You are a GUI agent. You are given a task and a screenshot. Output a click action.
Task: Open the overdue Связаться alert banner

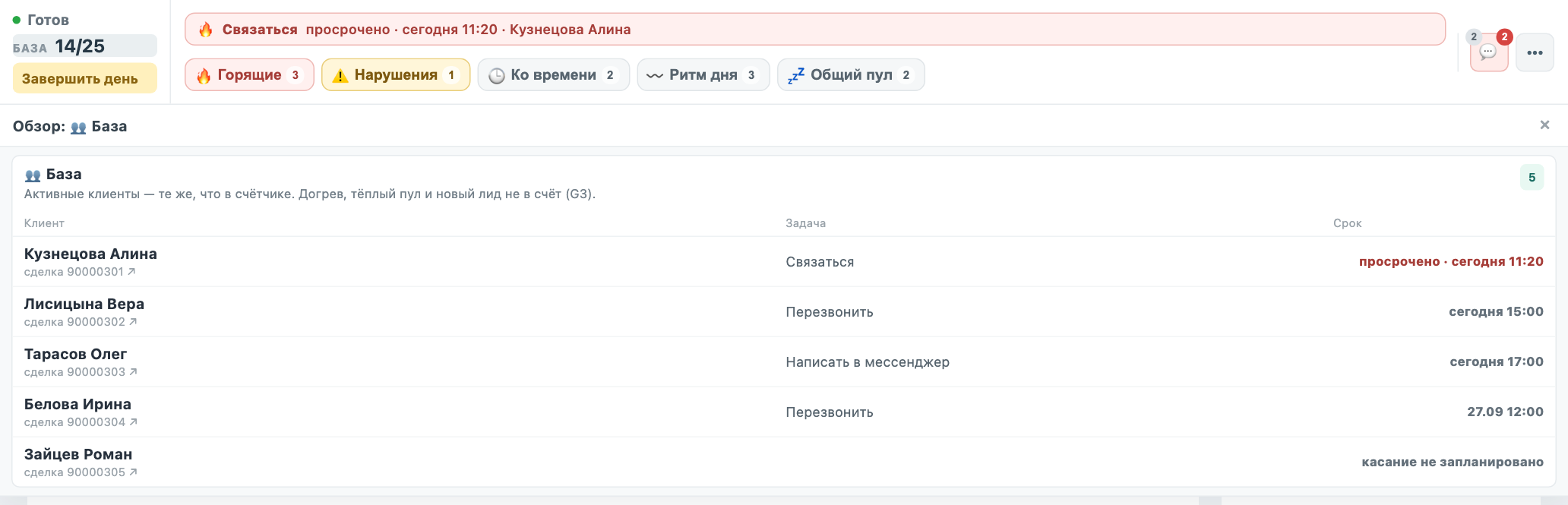click(x=814, y=30)
